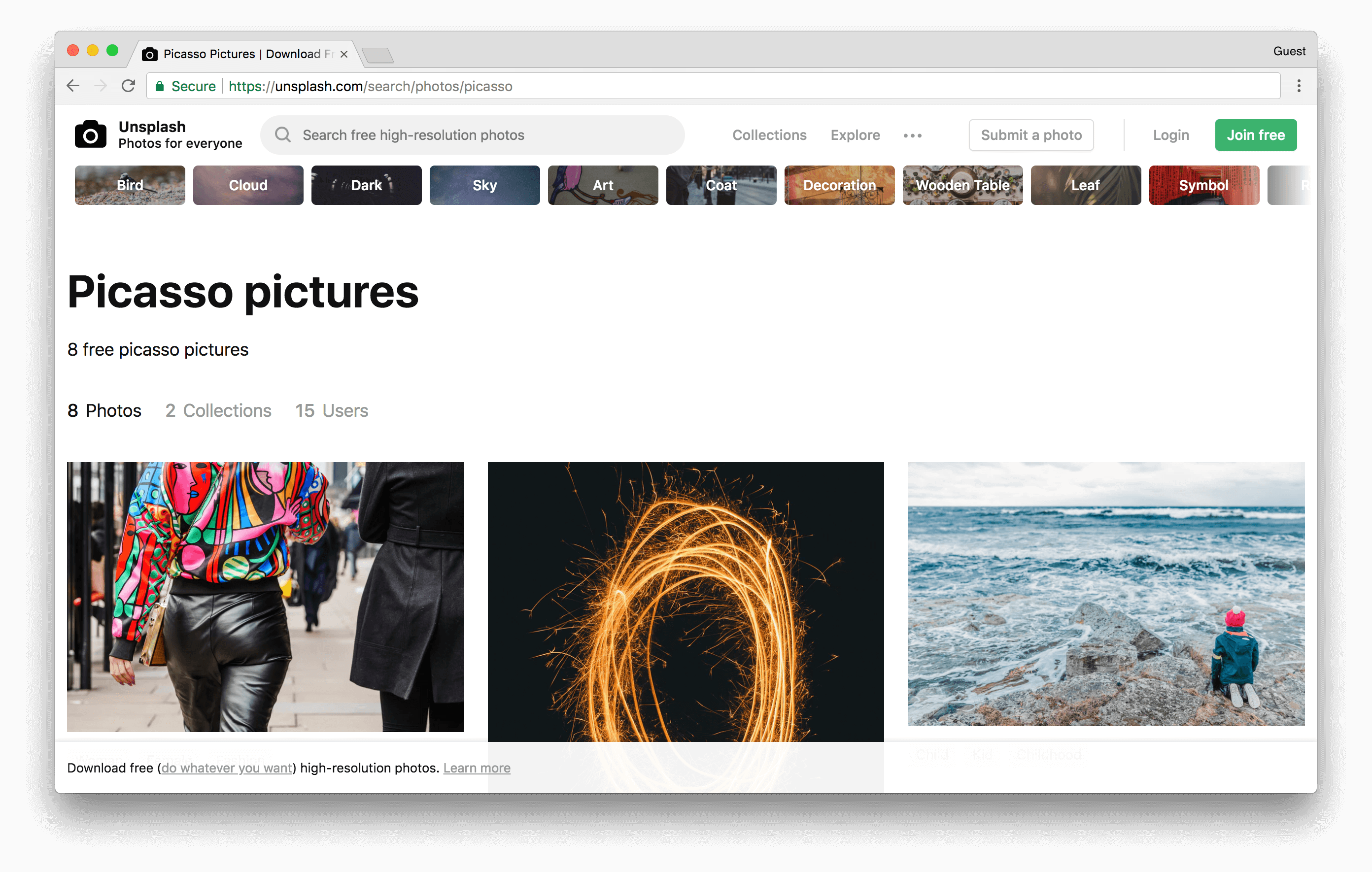Select the Wooden Table category tile
Viewport: 1372px width, 872px height.
coord(963,185)
